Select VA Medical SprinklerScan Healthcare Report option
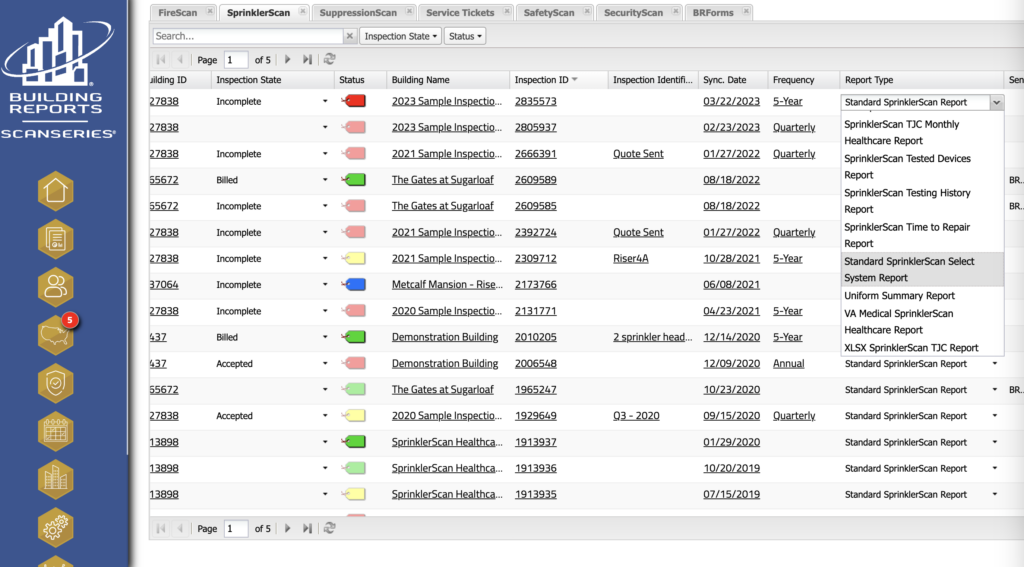 (x=922, y=322)
